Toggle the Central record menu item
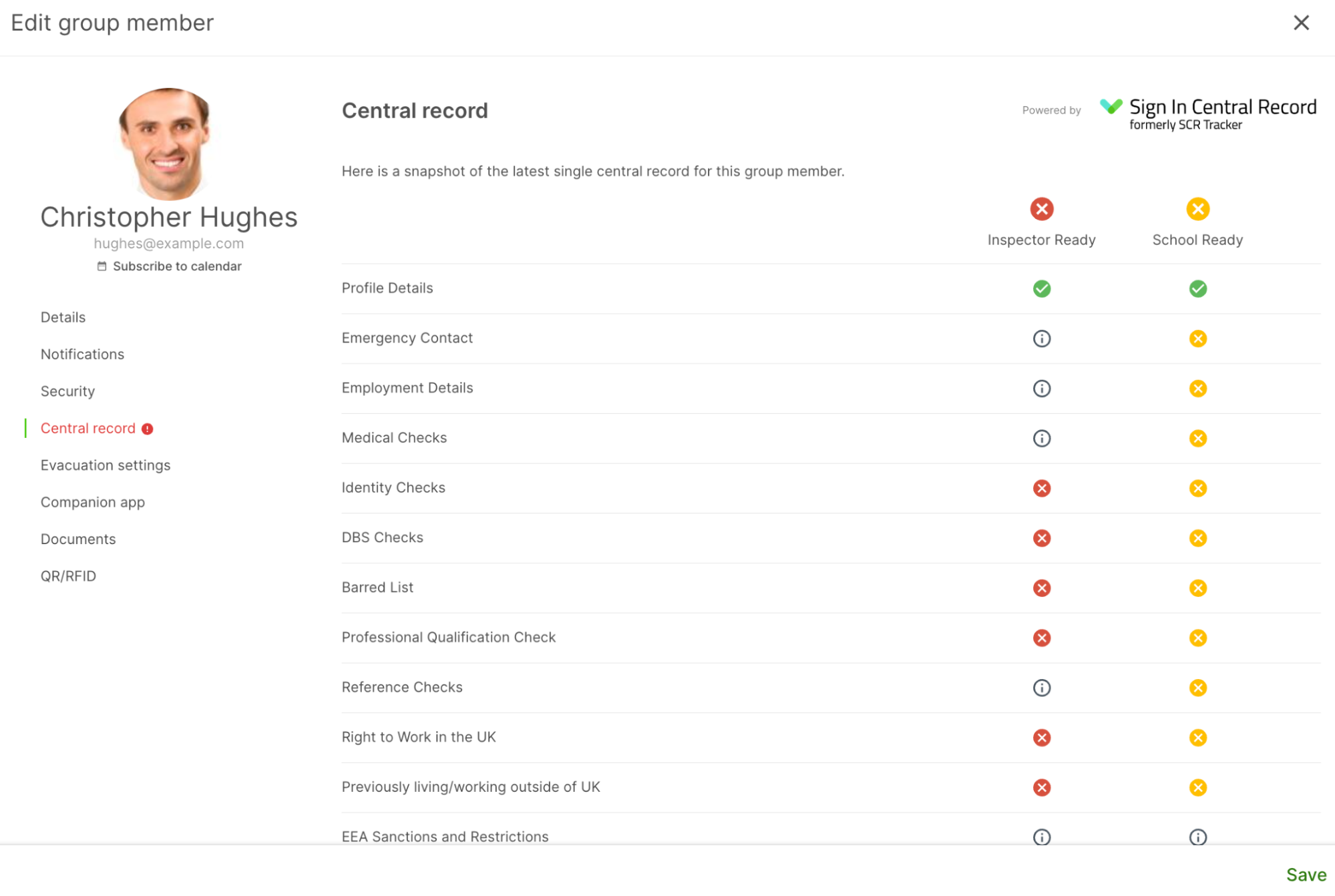Viewport: 1335px width, 896px height. click(87, 428)
